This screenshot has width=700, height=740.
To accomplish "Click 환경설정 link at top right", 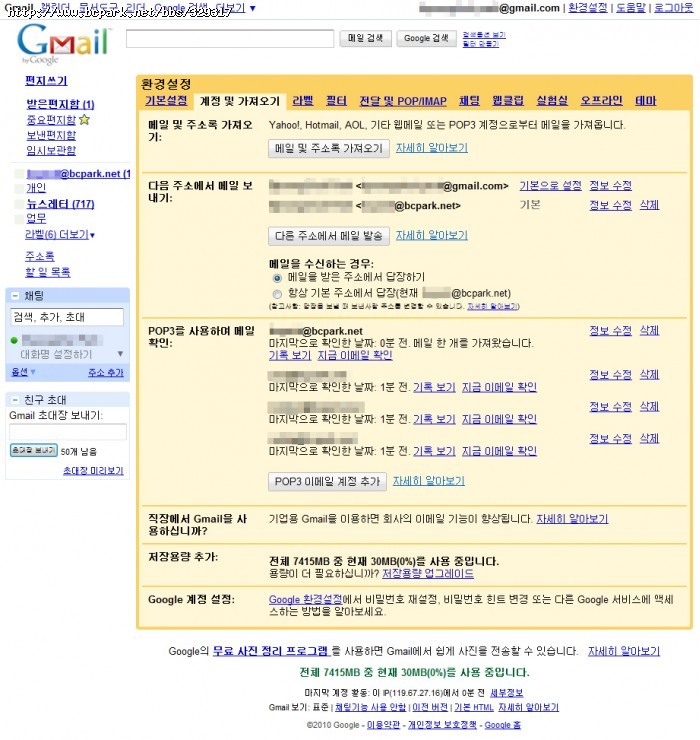I will [588, 8].
